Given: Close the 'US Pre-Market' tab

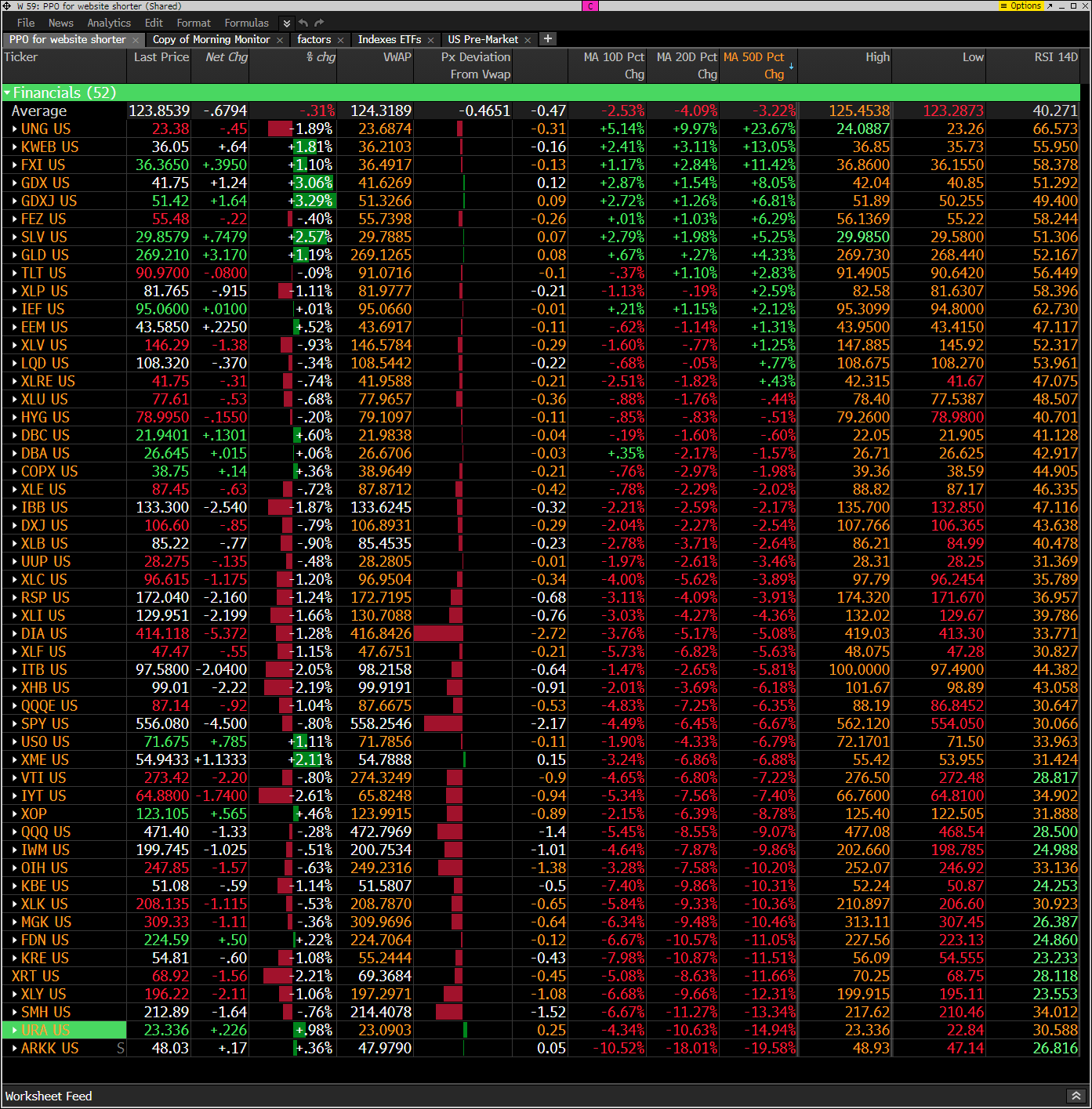Looking at the screenshot, I should [528, 40].
